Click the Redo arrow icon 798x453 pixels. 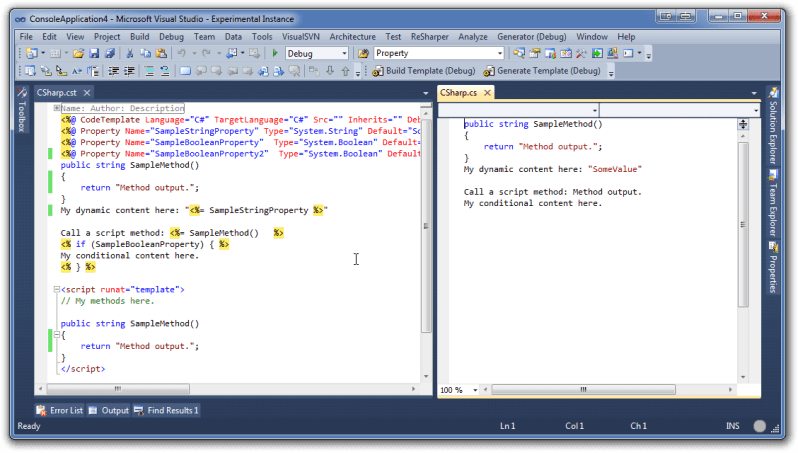pos(206,53)
